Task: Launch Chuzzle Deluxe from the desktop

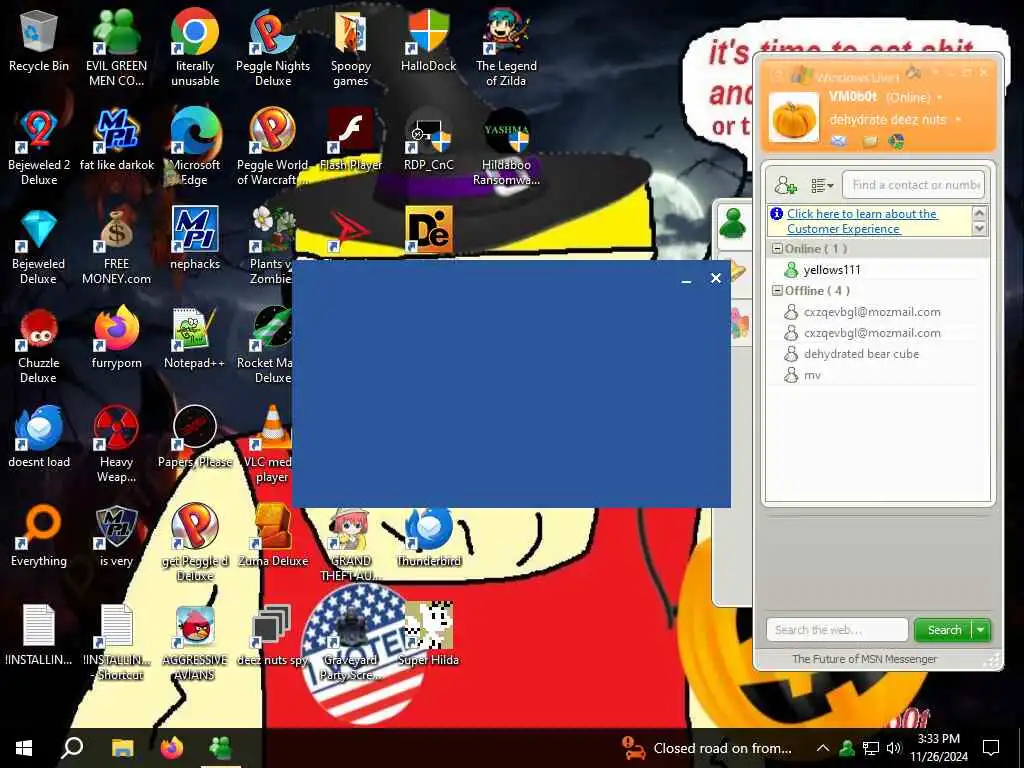Action: 39,346
